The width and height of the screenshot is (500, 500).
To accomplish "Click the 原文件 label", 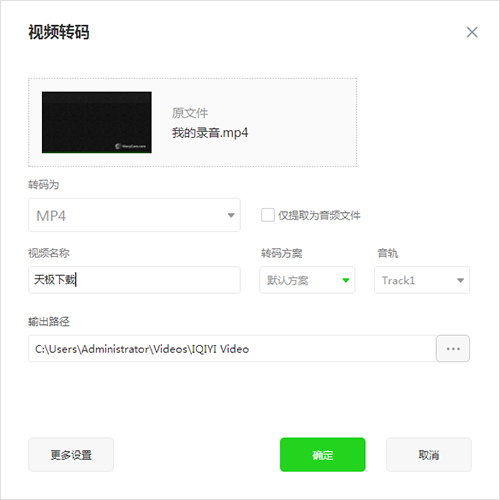I will tap(190, 113).
